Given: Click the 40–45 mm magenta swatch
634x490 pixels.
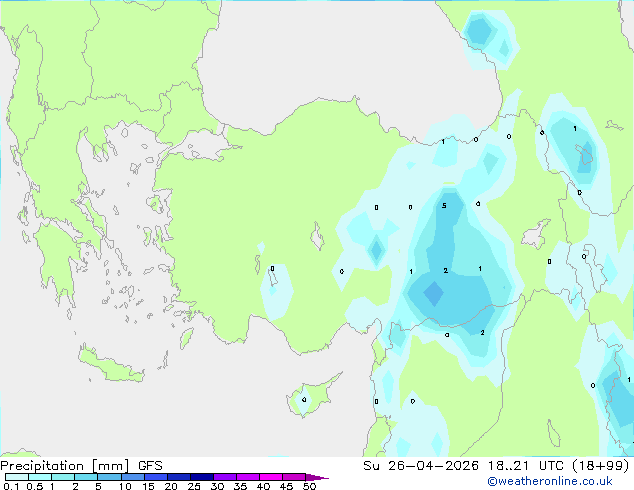Looking at the screenshot, I should click(271, 477).
